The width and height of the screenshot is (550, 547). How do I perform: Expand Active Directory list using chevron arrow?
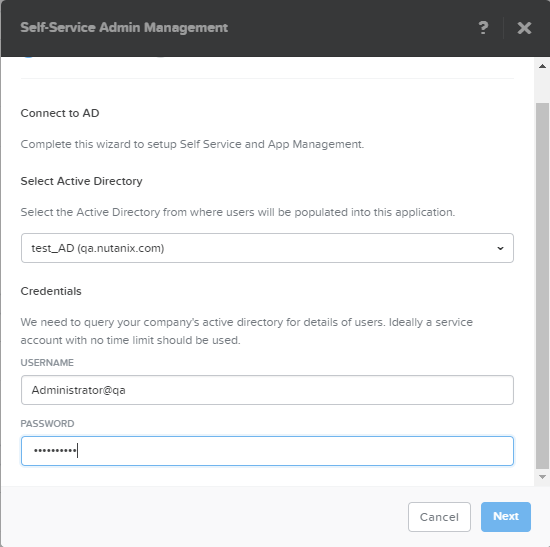pos(501,248)
